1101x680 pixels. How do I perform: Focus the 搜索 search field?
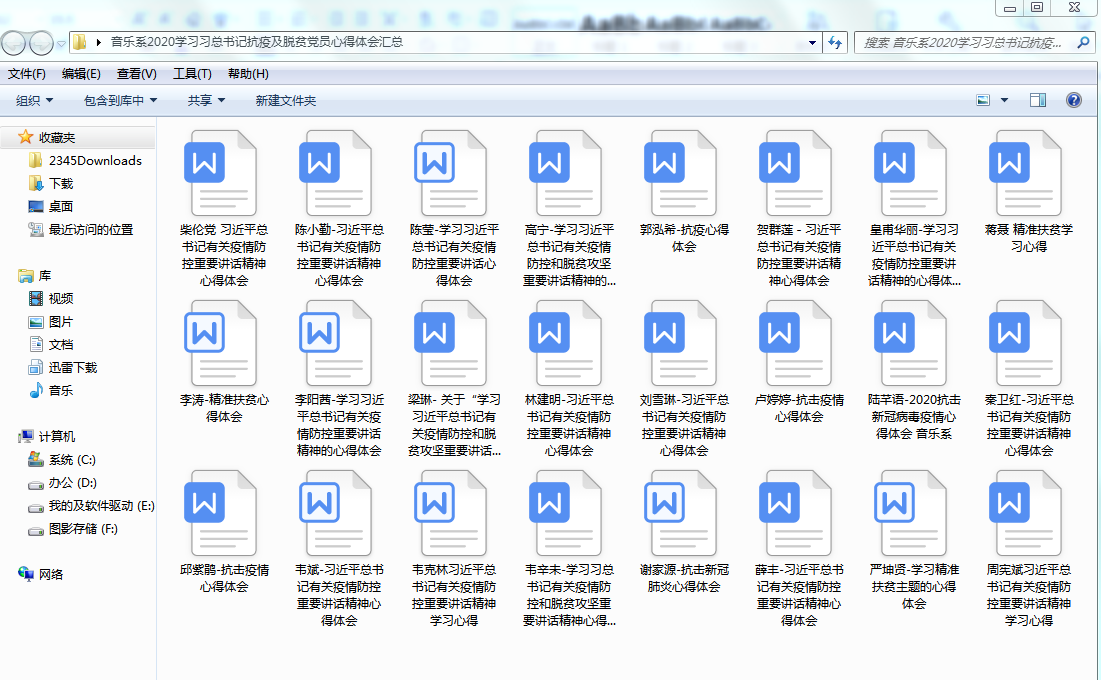point(974,43)
